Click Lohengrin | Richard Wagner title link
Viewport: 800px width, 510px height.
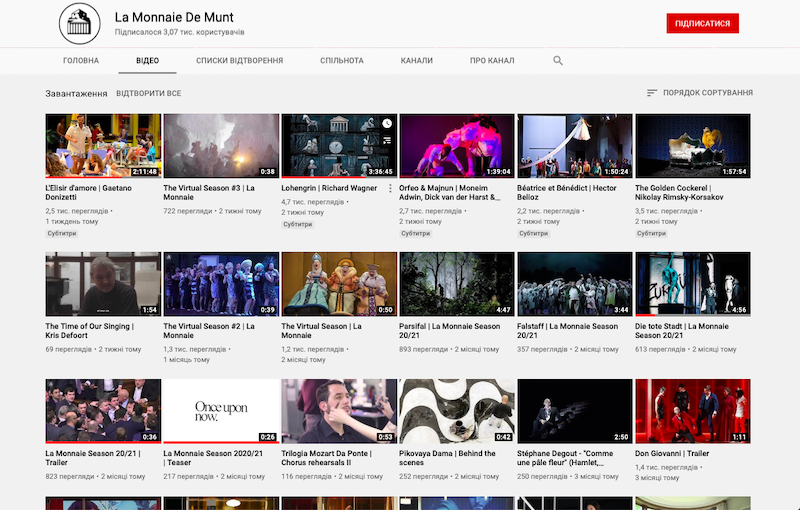[329, 188]
